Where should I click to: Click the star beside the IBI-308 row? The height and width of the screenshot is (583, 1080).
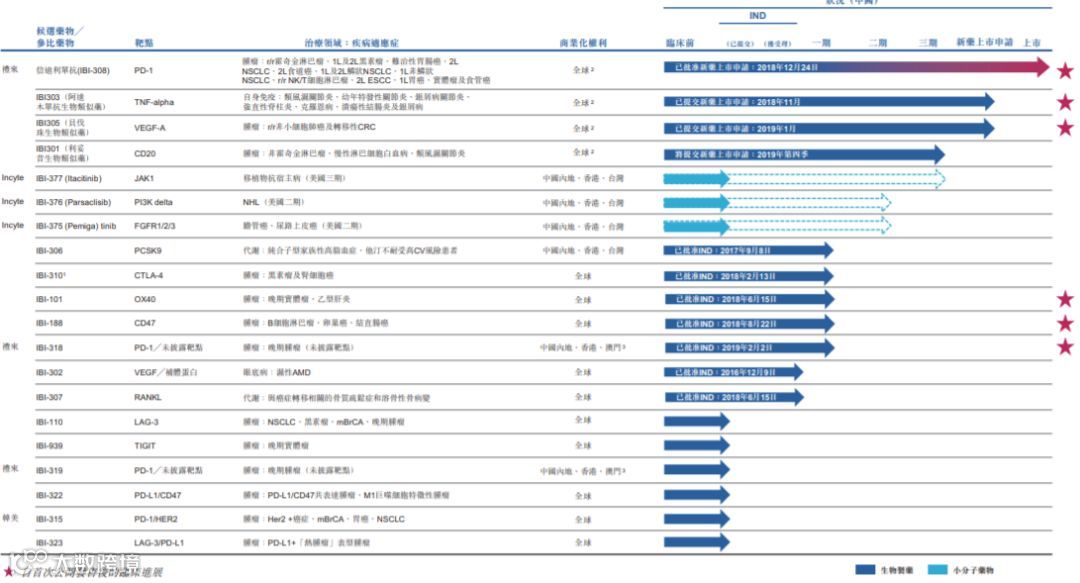[x=1065, y=70]
